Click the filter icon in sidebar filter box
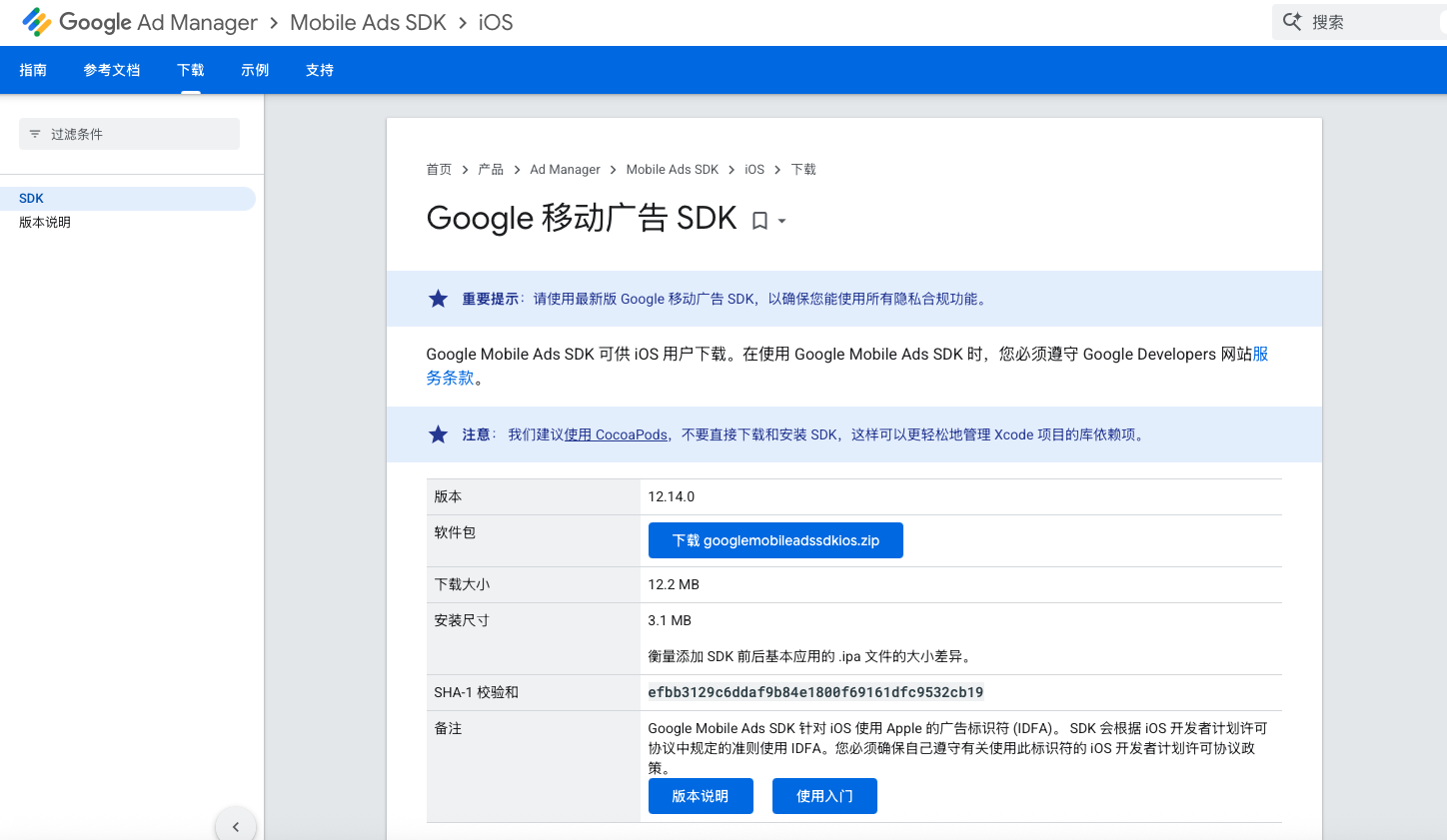The height and width of the screenshot is (840, 1447). coord(35,134)
